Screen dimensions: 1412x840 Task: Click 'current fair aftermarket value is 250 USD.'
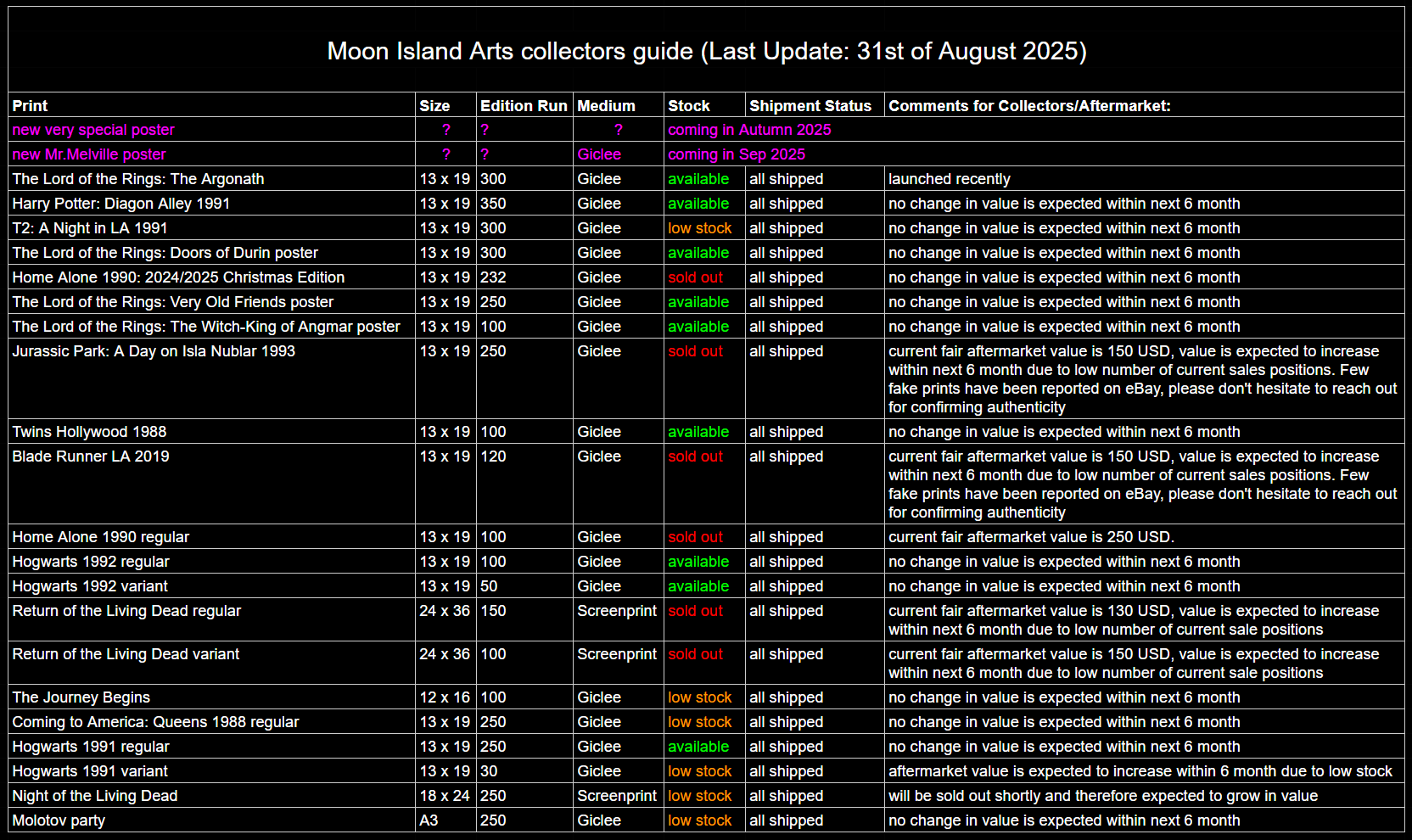pyautogui.click(x=1031, y=537)
